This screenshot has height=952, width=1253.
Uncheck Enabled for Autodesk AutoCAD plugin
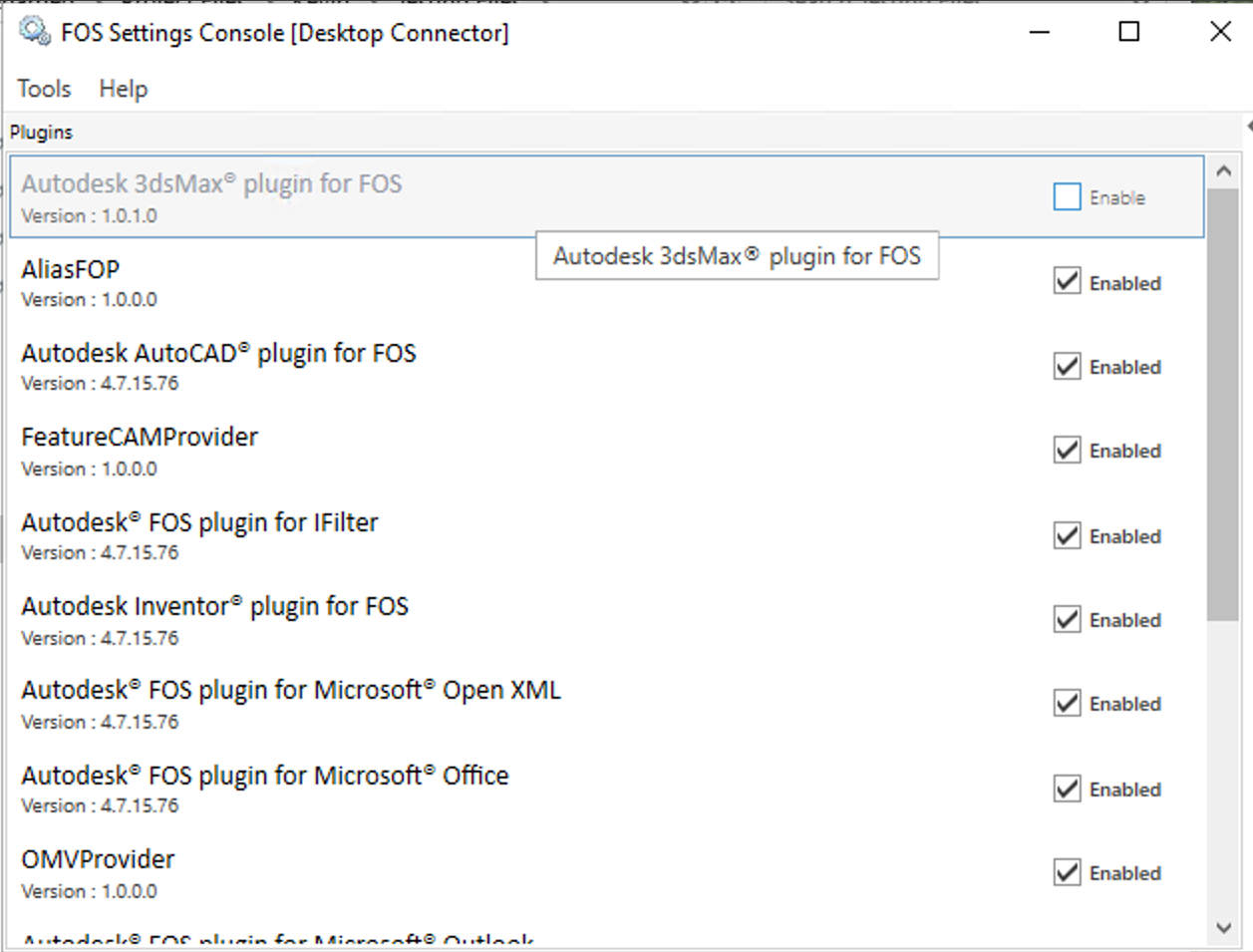(x=1066, y=366)
